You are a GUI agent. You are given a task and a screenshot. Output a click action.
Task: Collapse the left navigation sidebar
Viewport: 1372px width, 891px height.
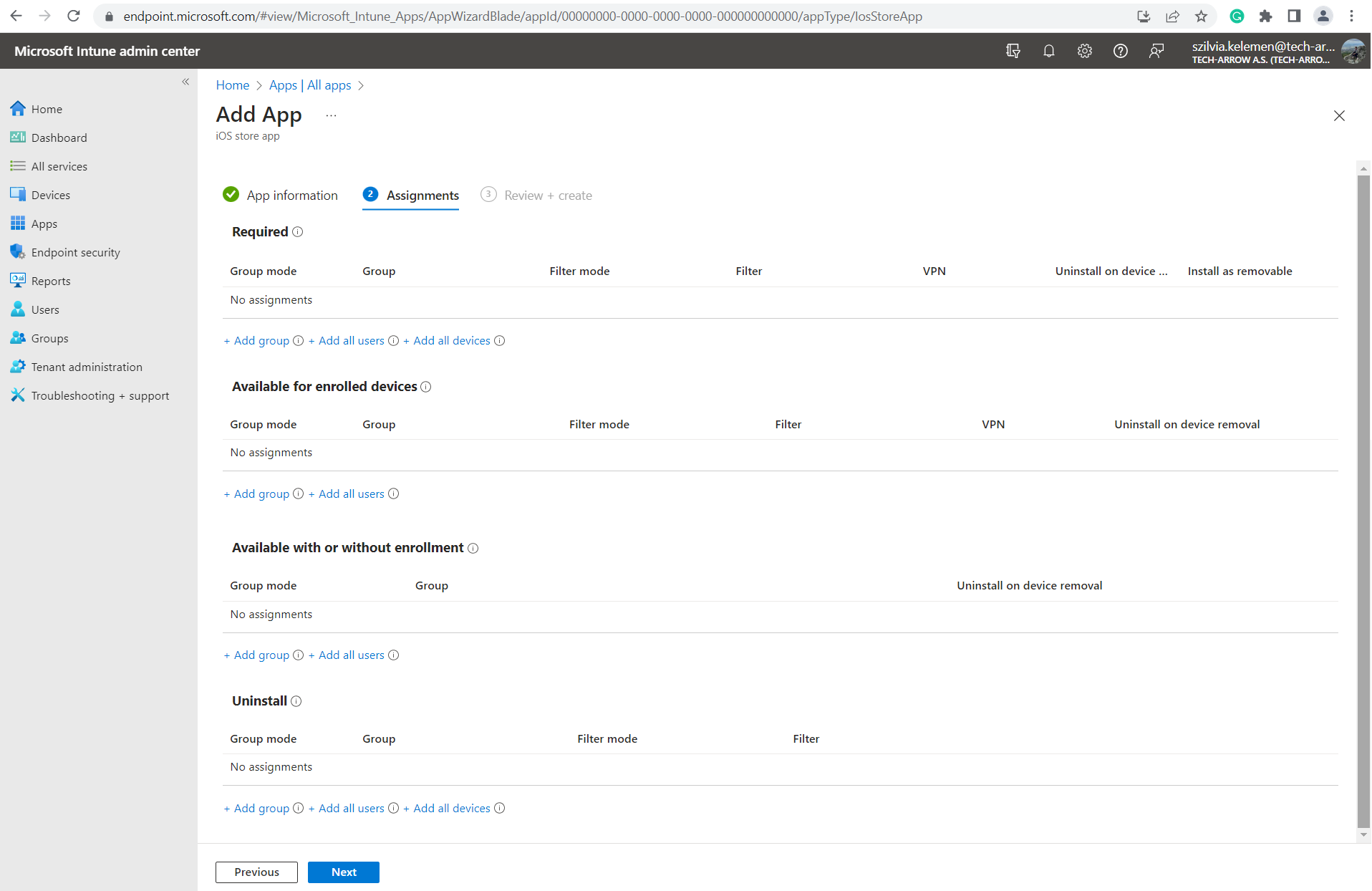coord(185,82)
